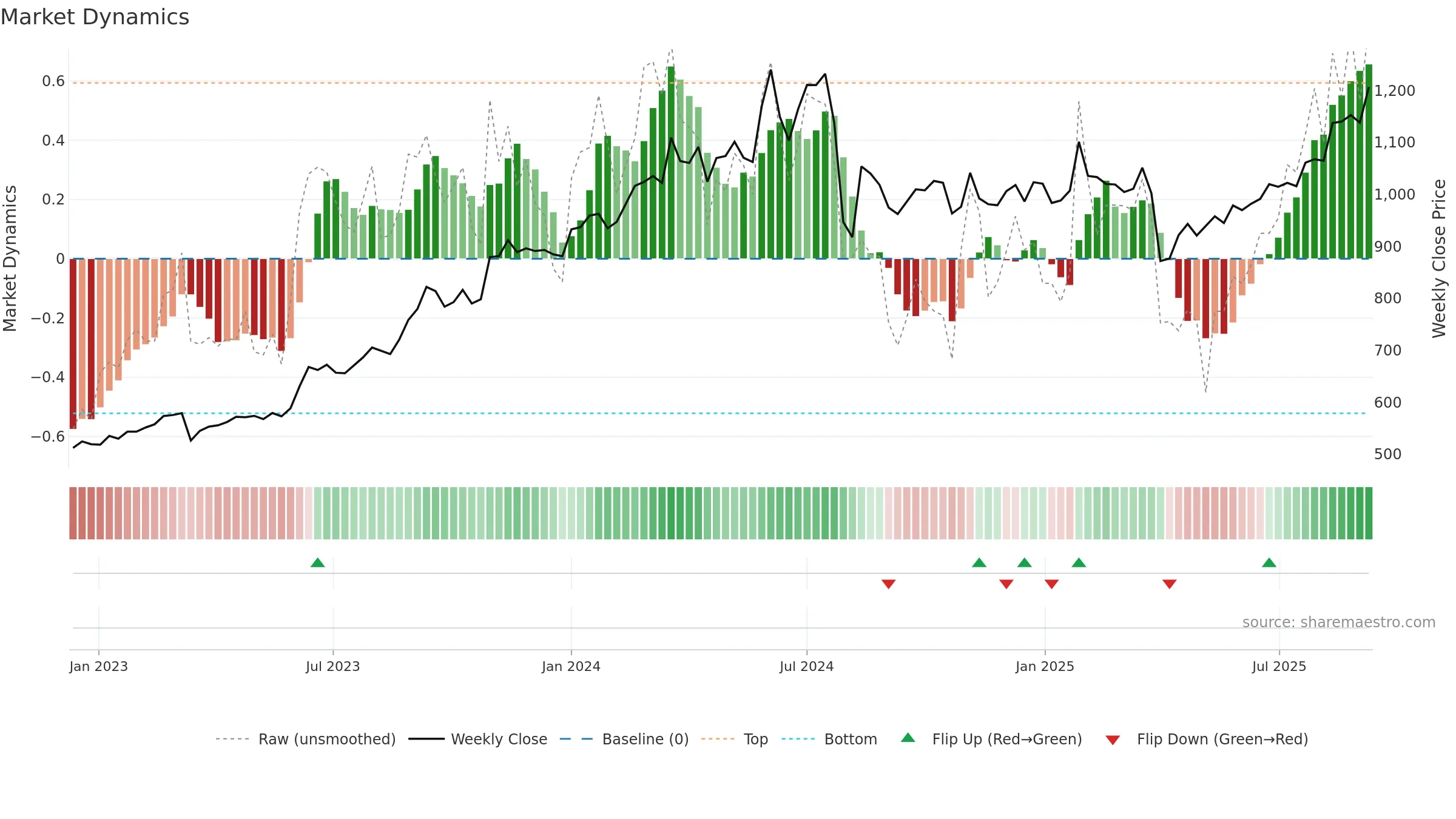
Task: Select the flip-down marker just after Jan 2025
Action: pos(1052,584)
